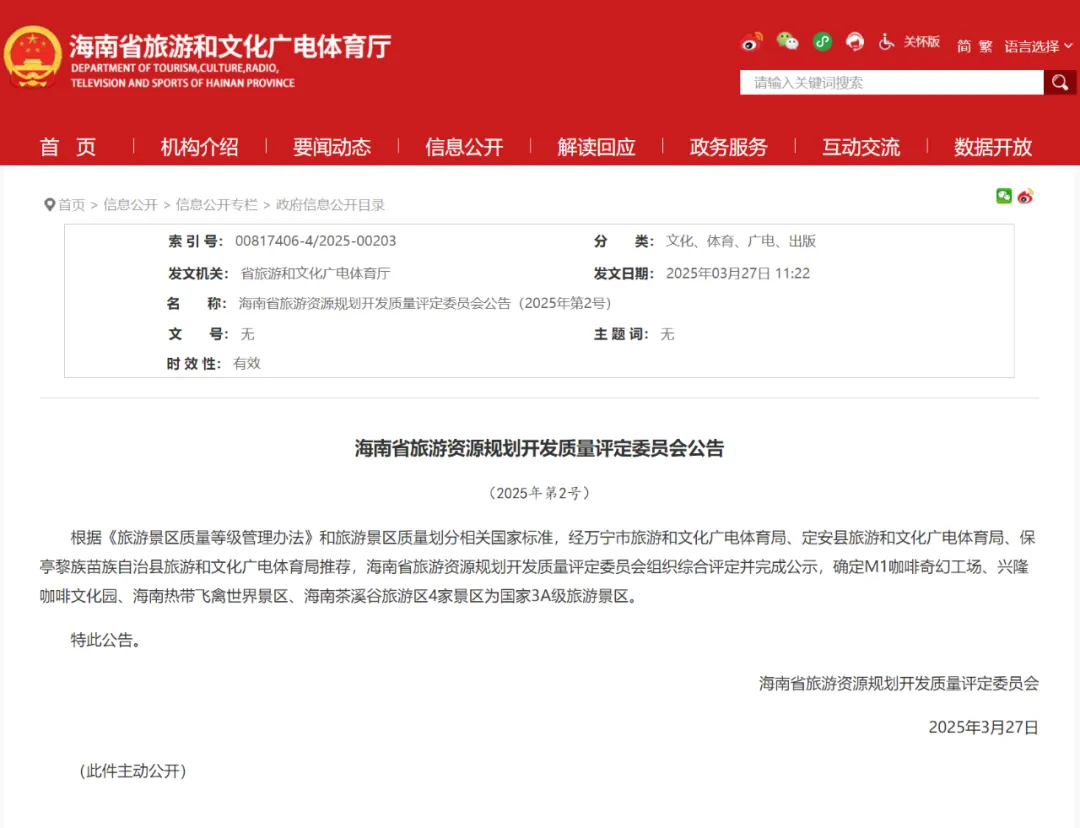Click the magnifying glass search button
This screenshot has height=828, width=1080.
tap(1060, 82)
